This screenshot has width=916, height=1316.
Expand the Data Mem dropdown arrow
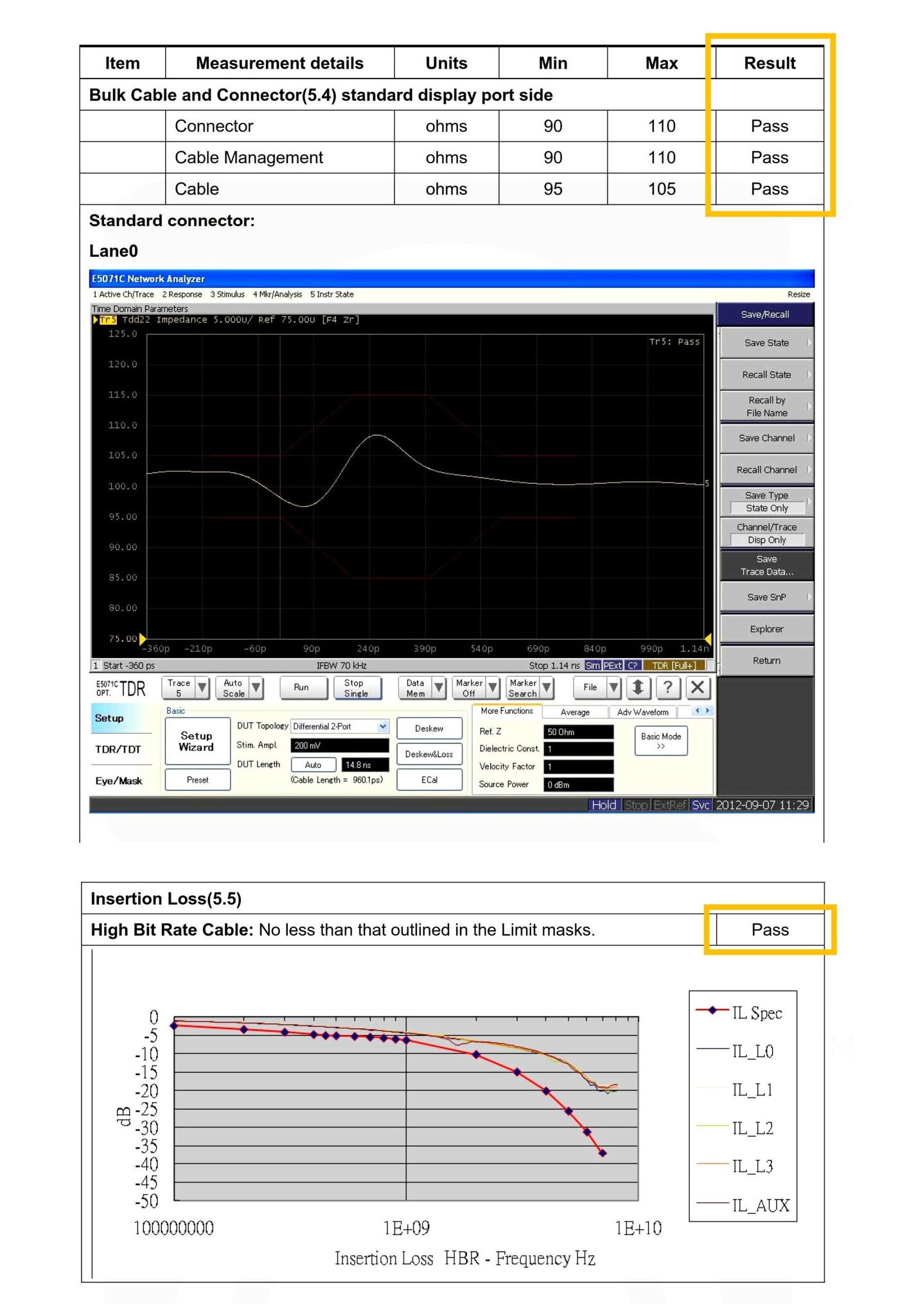439,688
